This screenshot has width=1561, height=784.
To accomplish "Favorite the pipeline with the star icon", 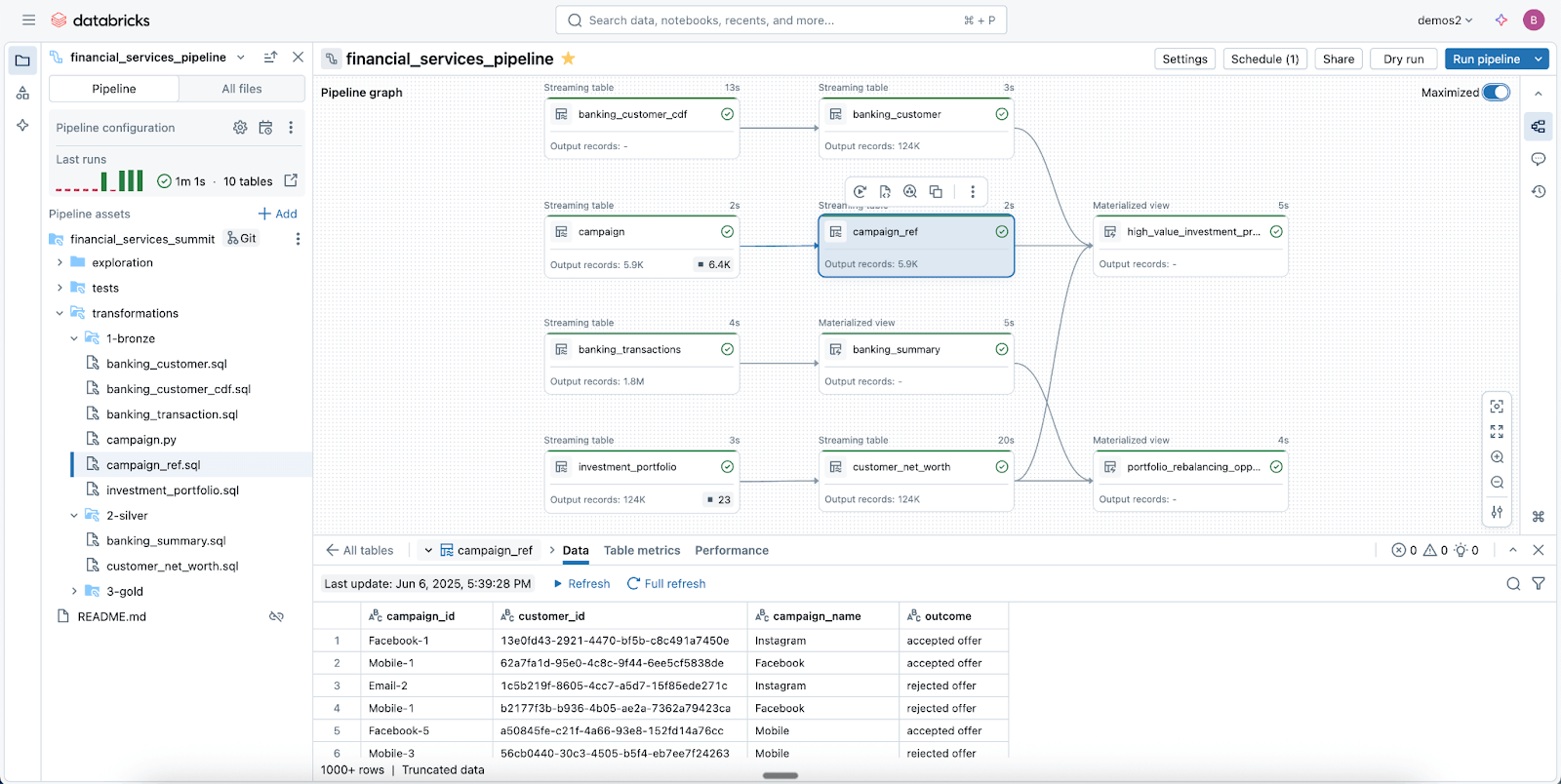I will [x=569, y=59].
